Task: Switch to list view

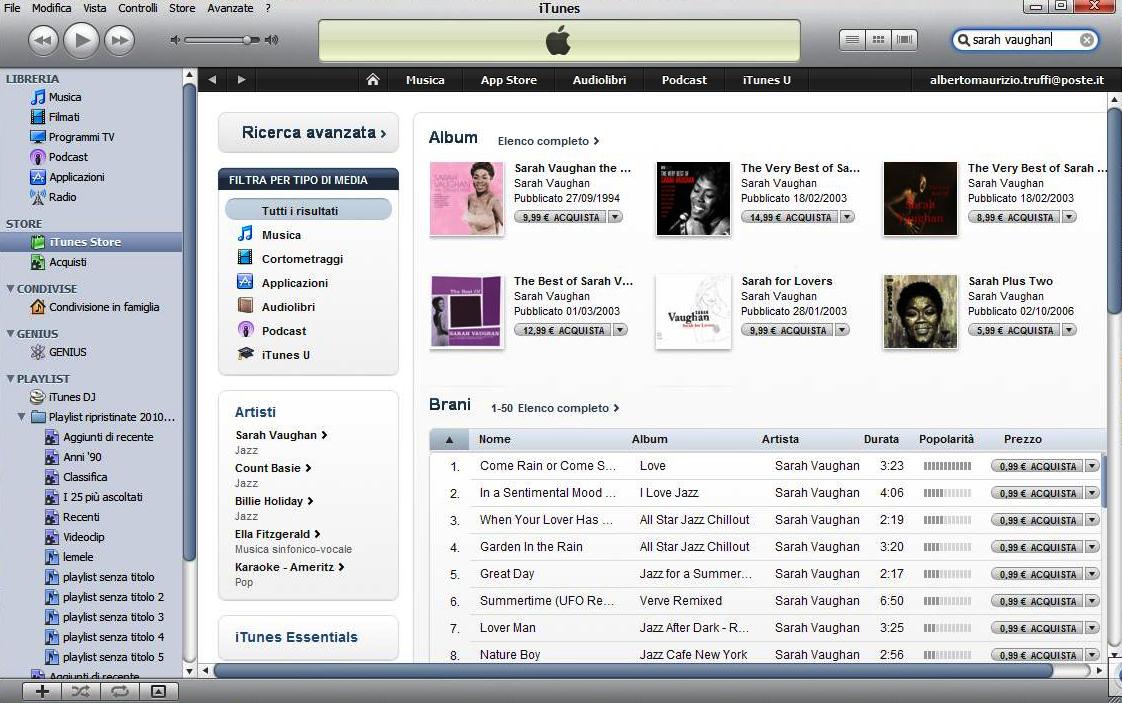Action: click(852, 40)
